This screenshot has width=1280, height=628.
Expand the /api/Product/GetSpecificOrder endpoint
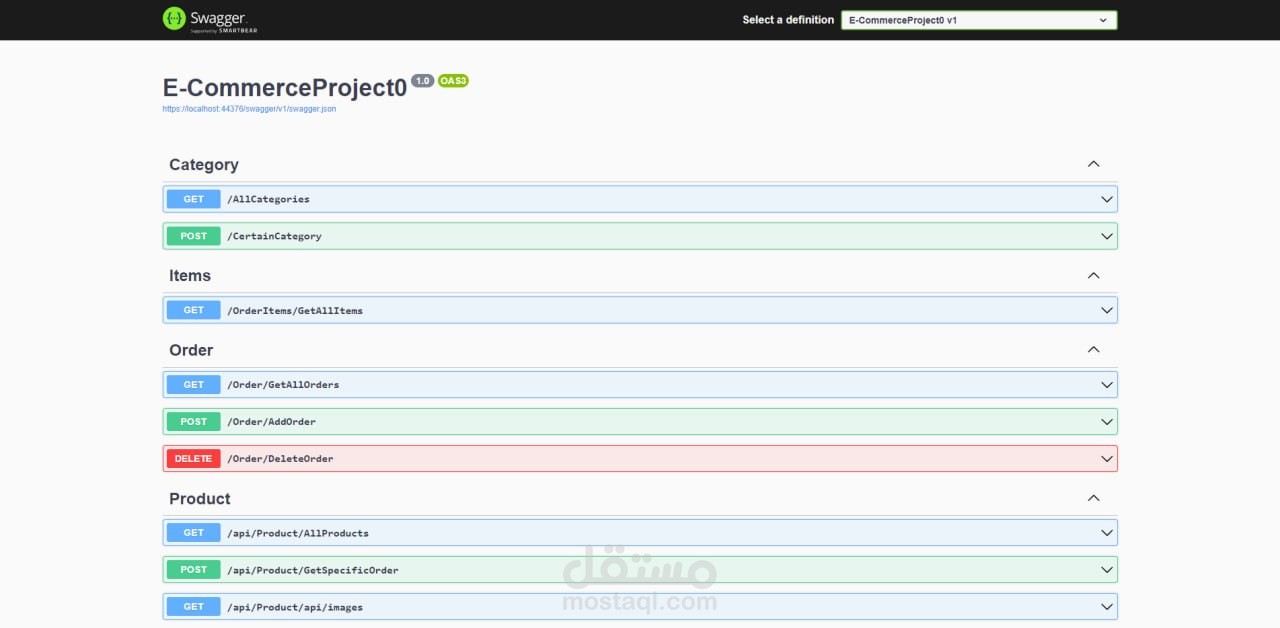(1106, 569)
